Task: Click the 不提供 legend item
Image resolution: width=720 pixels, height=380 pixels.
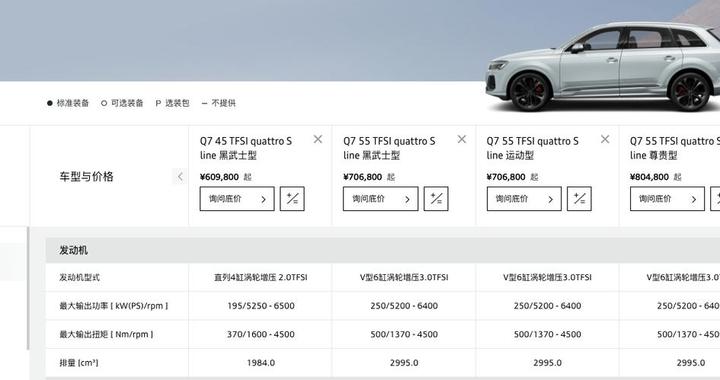Action: (219, 103)
